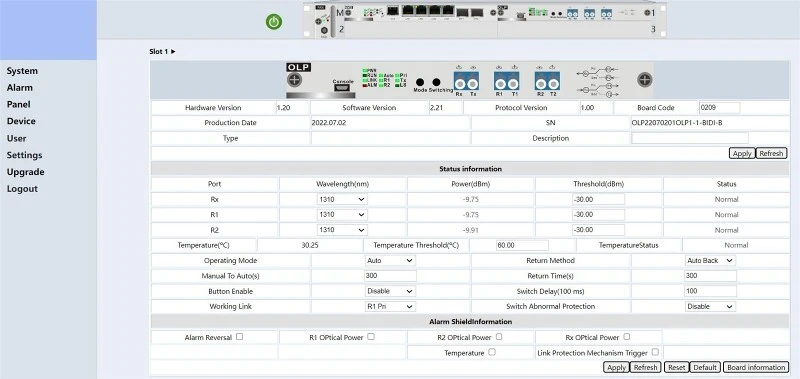Screen dimensions: 800x379
Task: Click the Mode button on OLP panel
Action: (420, 82)
